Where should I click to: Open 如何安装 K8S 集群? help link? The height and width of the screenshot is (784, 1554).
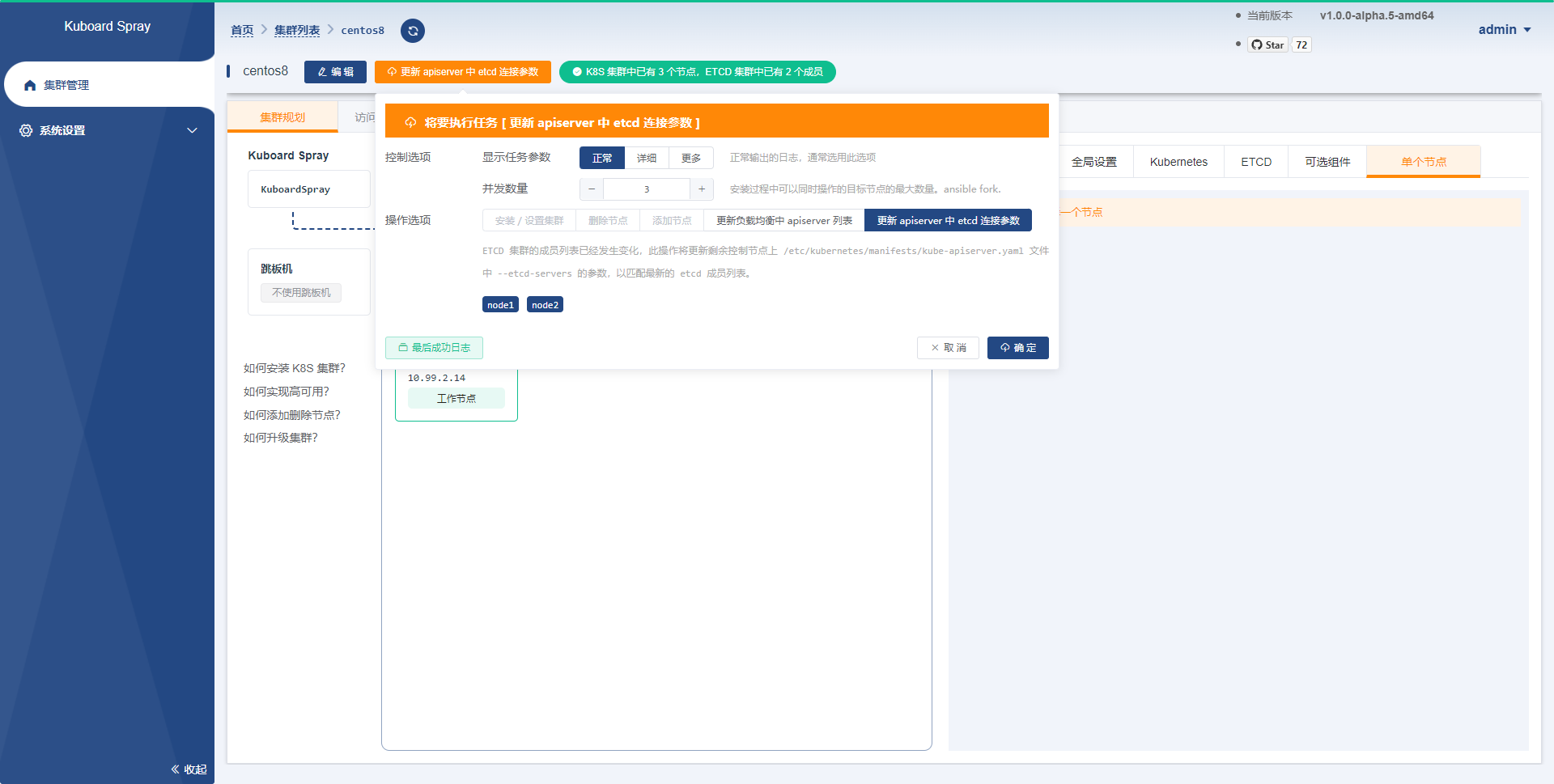(x=295, y=368)
